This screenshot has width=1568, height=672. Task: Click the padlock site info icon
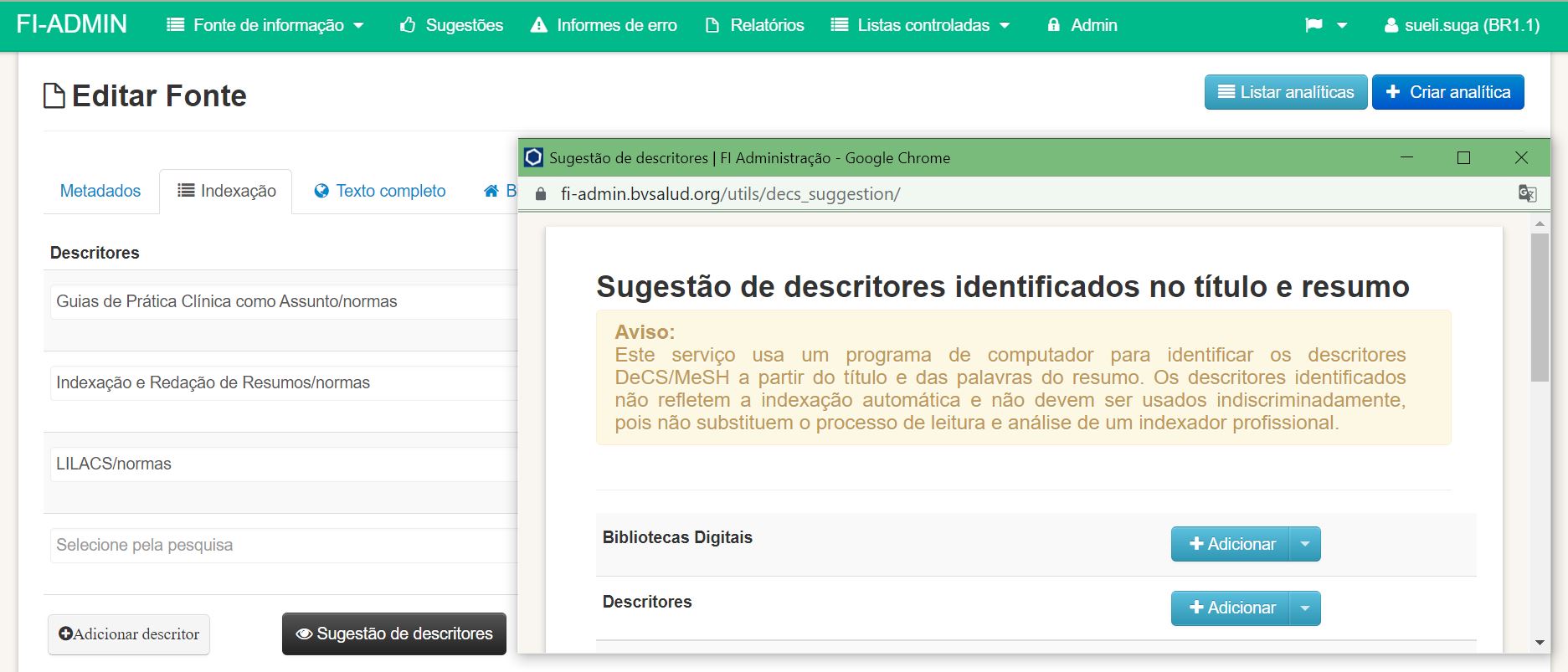point(541,194)
